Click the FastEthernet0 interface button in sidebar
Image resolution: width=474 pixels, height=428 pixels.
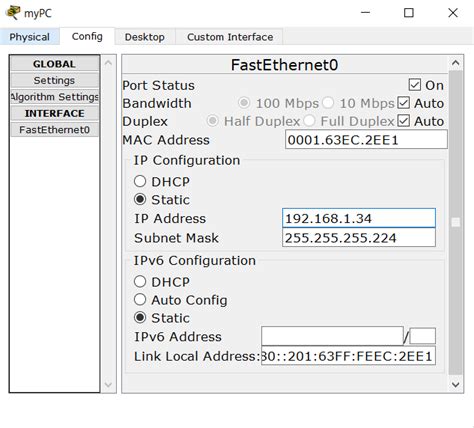tap(55, 129)
